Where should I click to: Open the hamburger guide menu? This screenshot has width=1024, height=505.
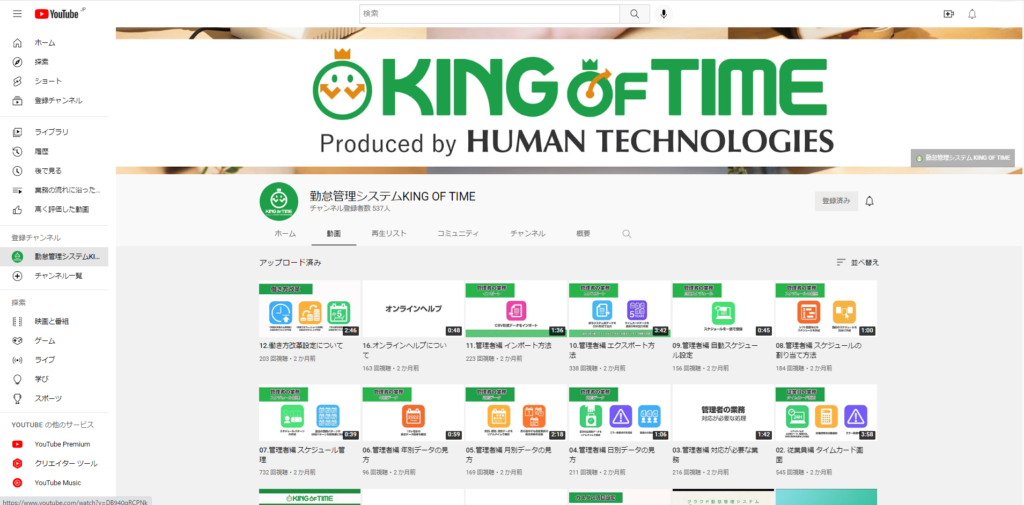(x=17, y=14)
